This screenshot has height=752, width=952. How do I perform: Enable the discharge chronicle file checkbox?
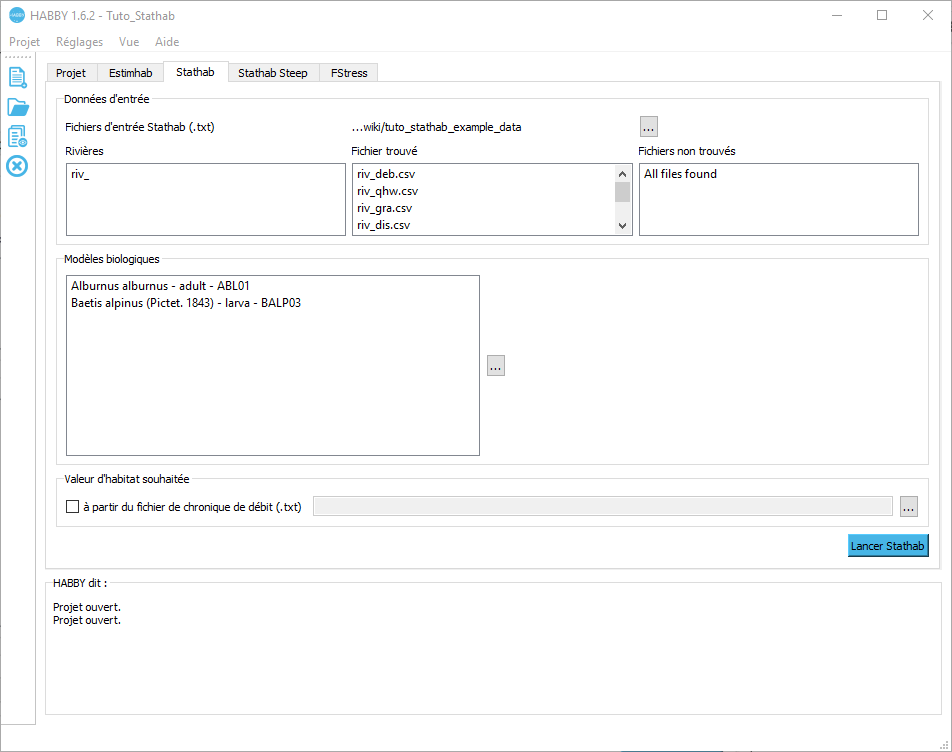72,507
